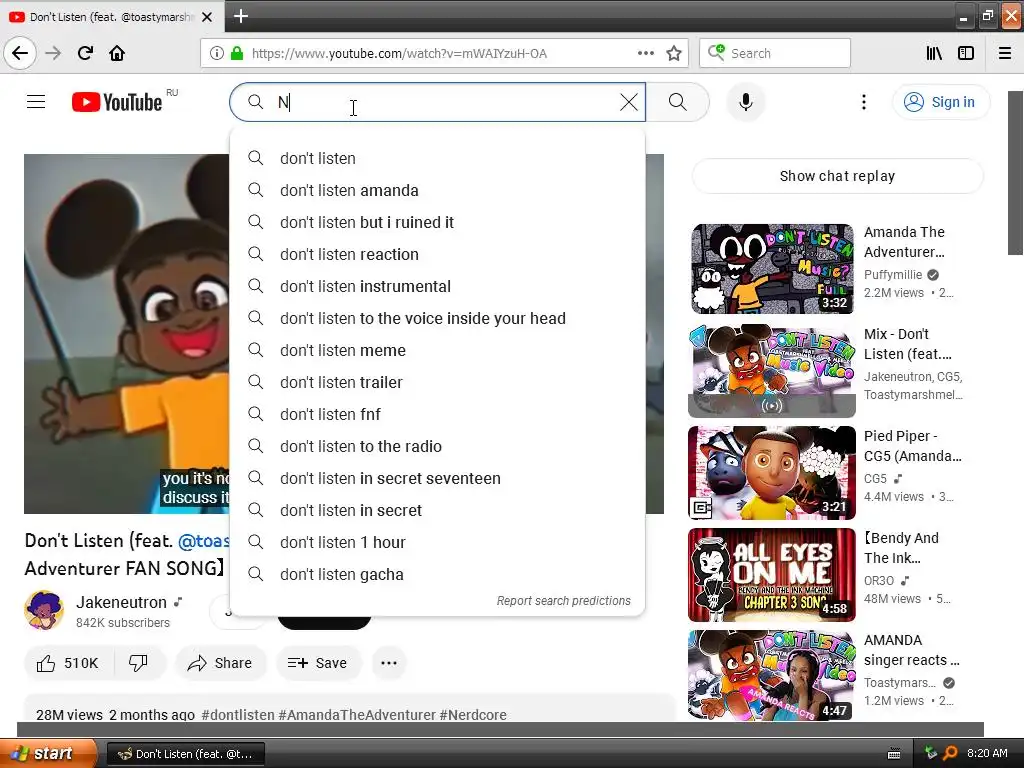Reload the page with the refresh icon

click(x=85, y=53)
